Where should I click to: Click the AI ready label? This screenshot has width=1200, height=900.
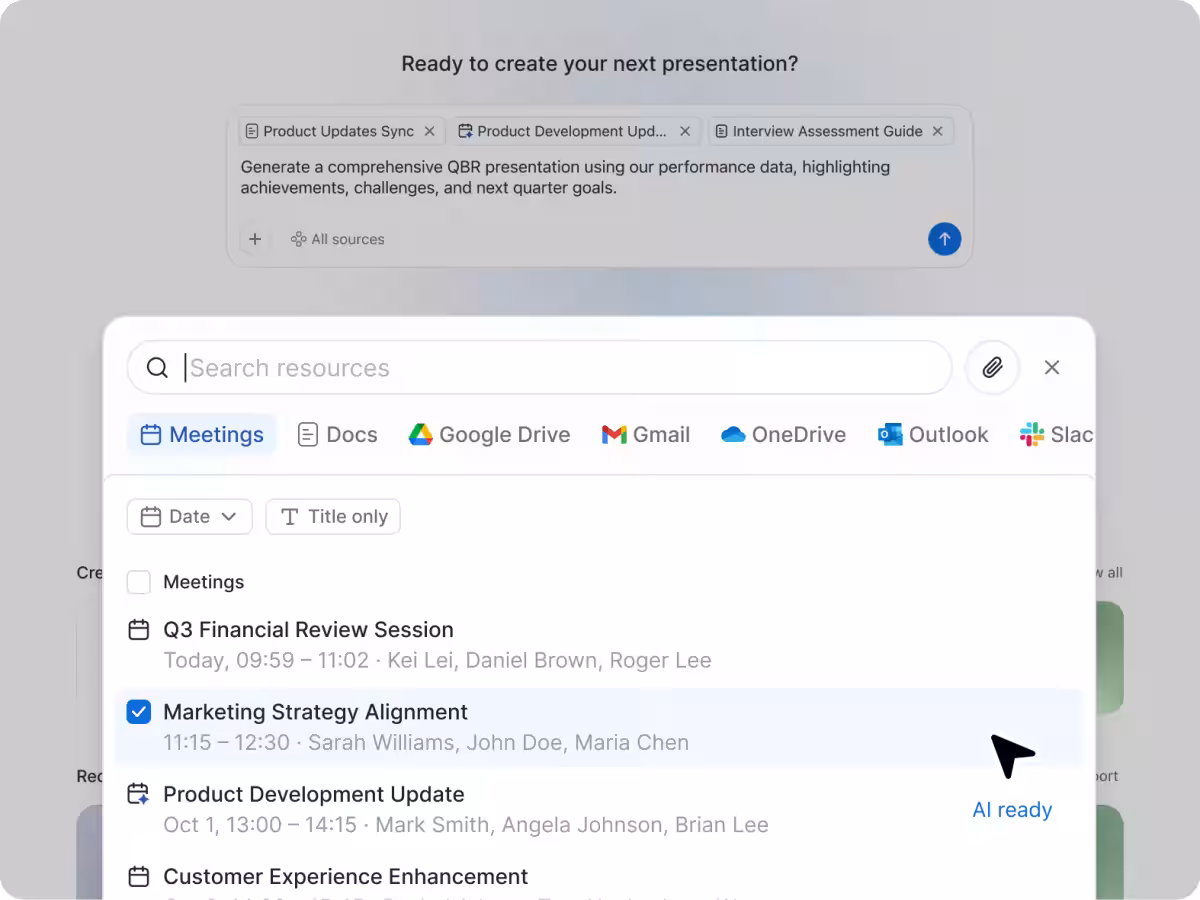click(1012, 810)
